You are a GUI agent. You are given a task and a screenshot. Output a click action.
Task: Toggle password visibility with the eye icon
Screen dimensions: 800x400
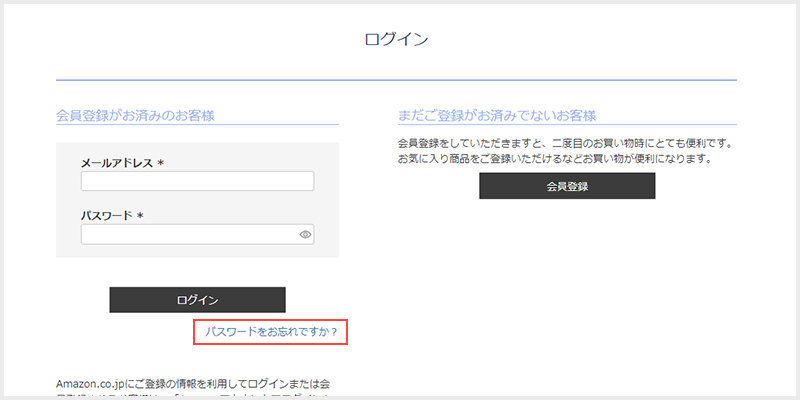tap(306, 235)
